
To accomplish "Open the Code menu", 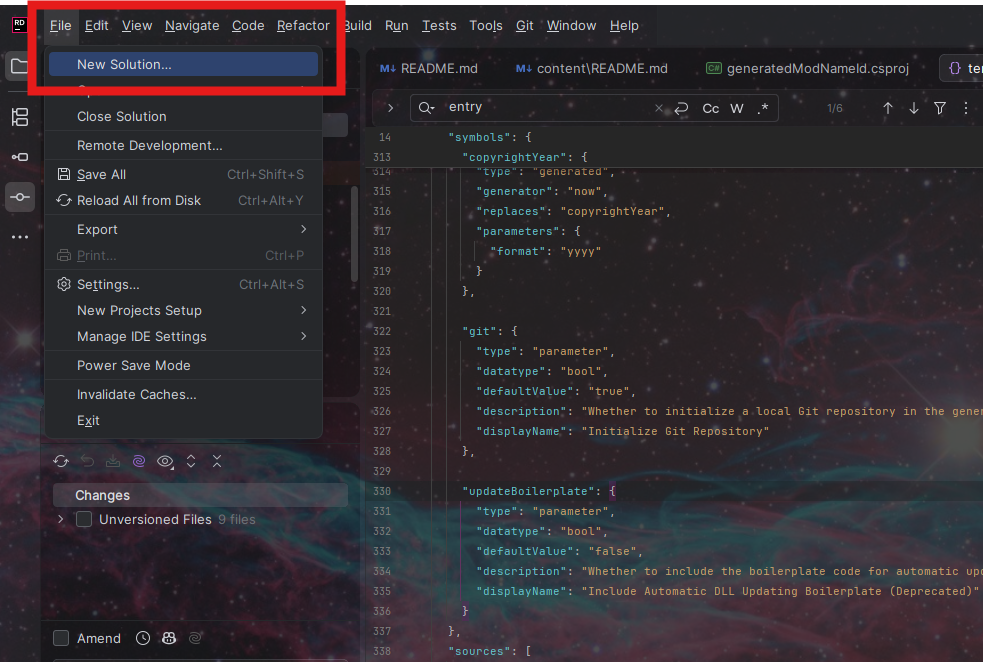I will point(248,26).
